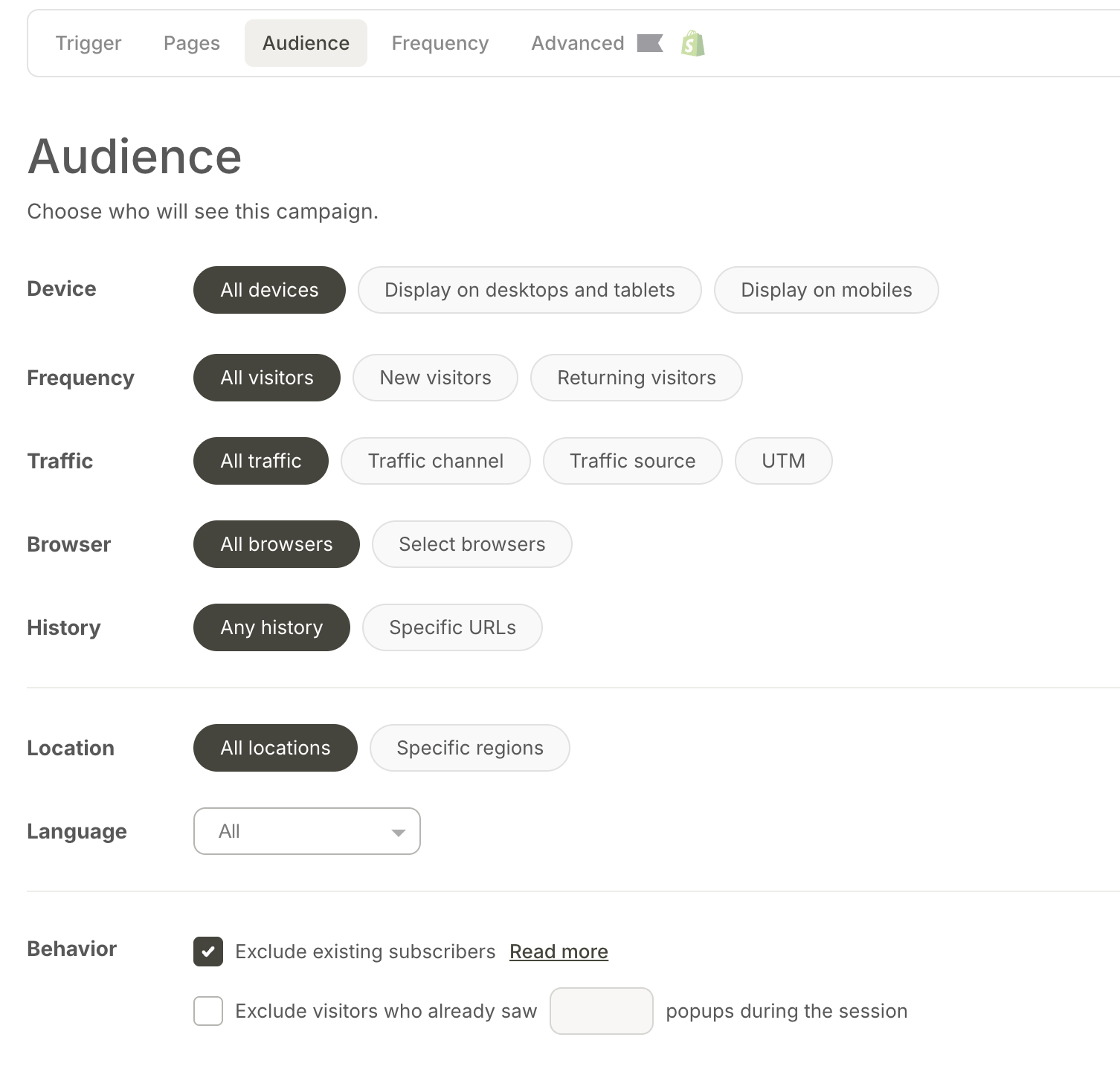Viewport: 1120px width, 1069px height.
Task: Open the Advanced tab
Action: [577, 44]
